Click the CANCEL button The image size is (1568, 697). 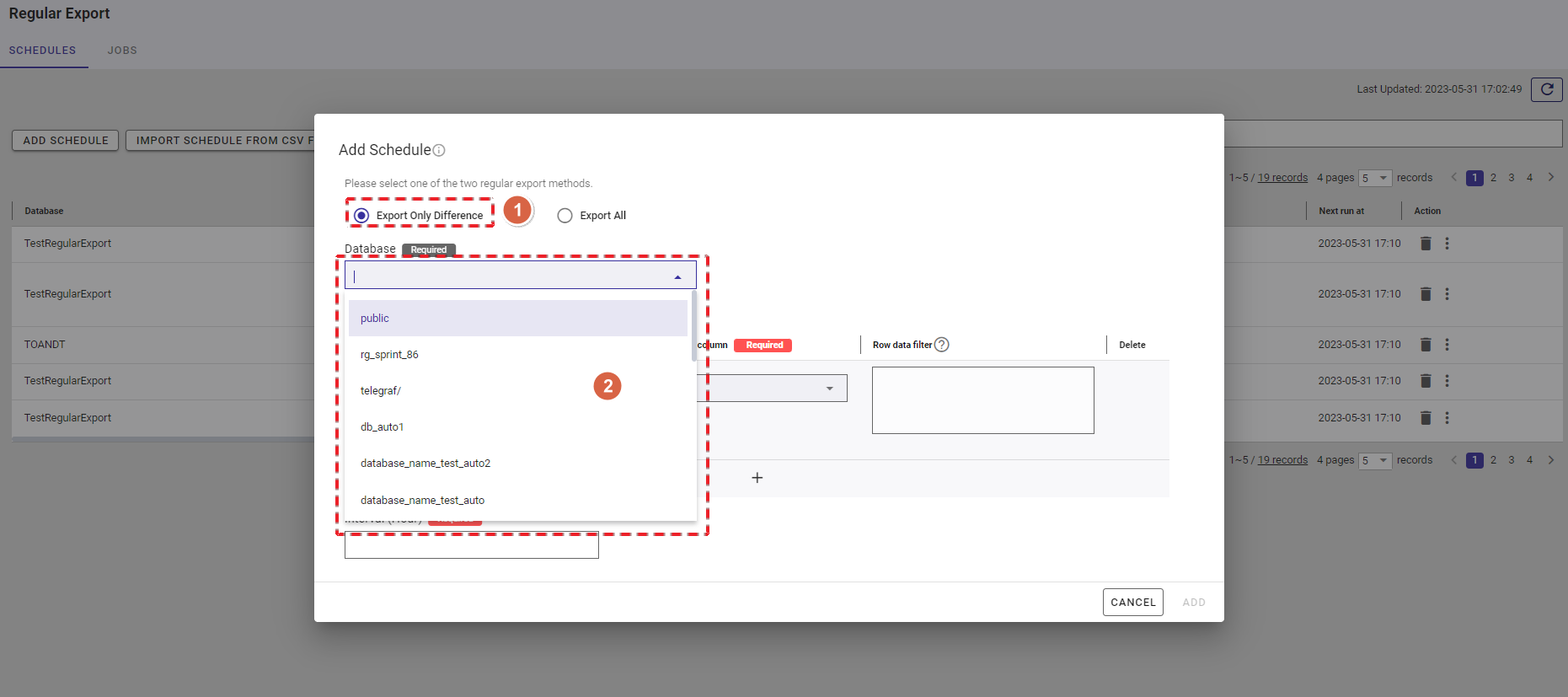[x=1132, y=602]
